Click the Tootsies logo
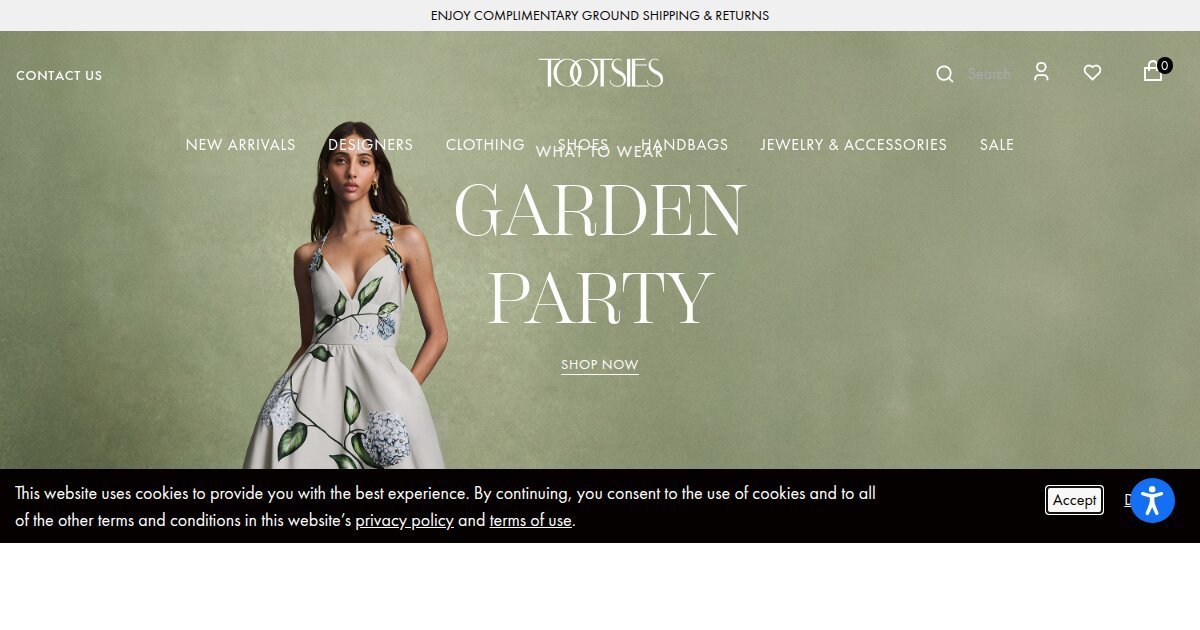The width and height of the screenshot is (1200, 630). point(600,73)
